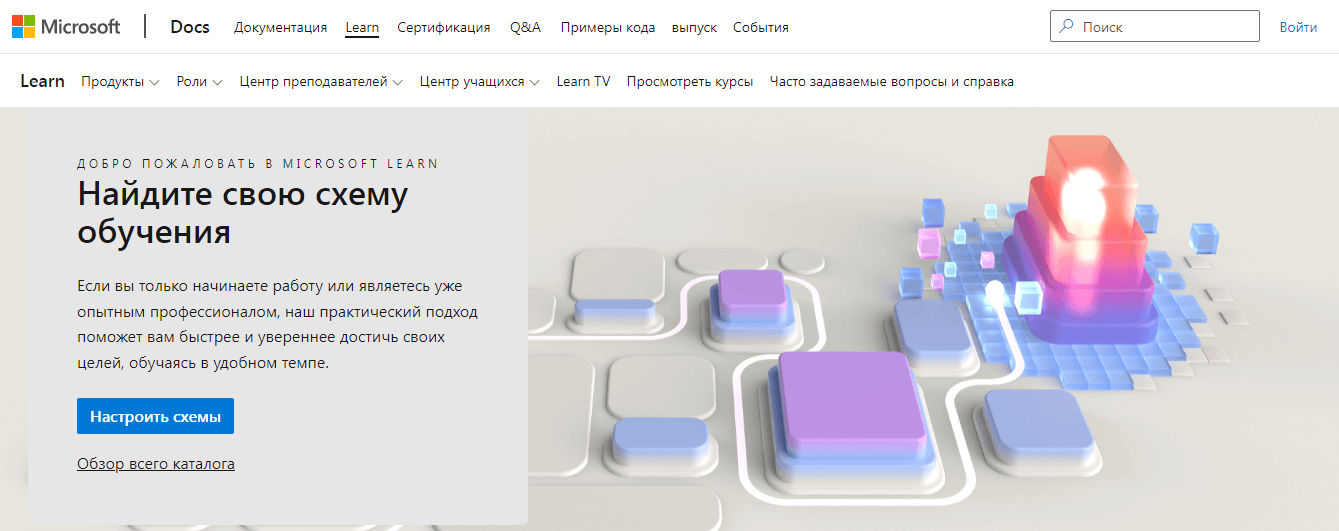Open Примеры кода in top navigation

click(608, 27)
